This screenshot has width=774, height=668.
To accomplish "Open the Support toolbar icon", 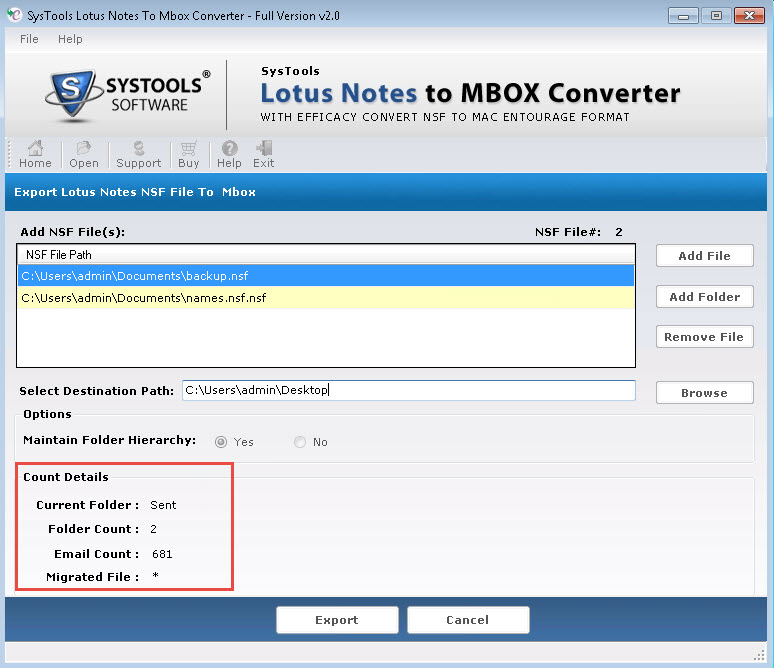I will 139,155.
